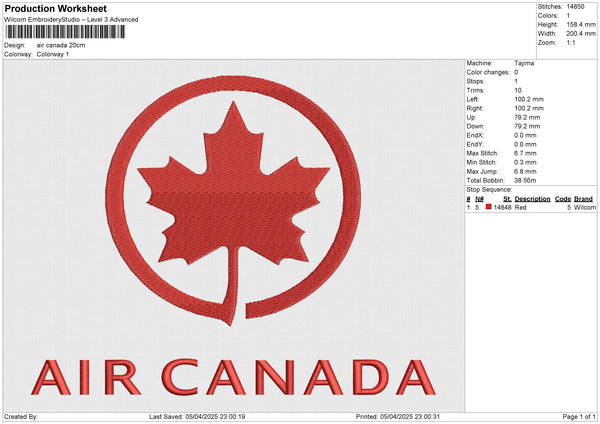Click the 'Colorway:' label
Viewport: 600px width, 424px height.
pyautogui.click(x=18, y=54)
